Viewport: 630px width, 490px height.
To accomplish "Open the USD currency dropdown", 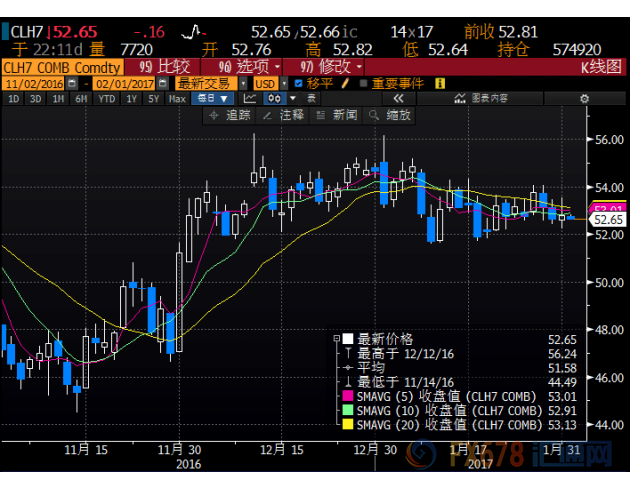I will pyautogui.click(x=271, y=84).
